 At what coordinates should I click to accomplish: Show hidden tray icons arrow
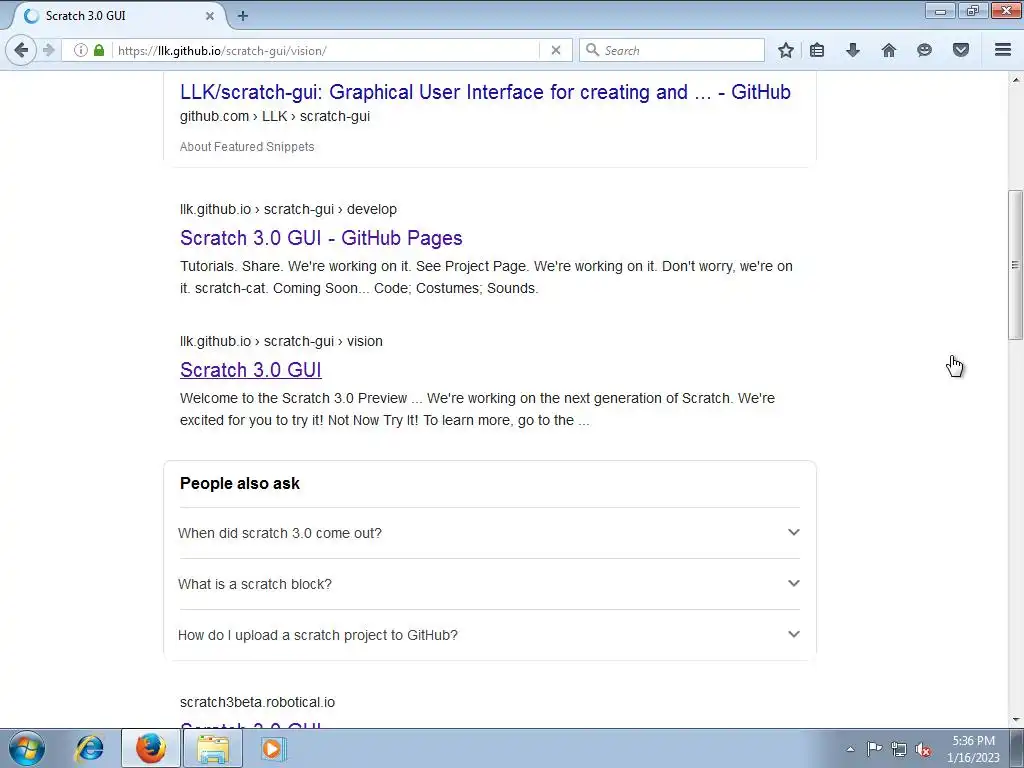pos(850,749)
